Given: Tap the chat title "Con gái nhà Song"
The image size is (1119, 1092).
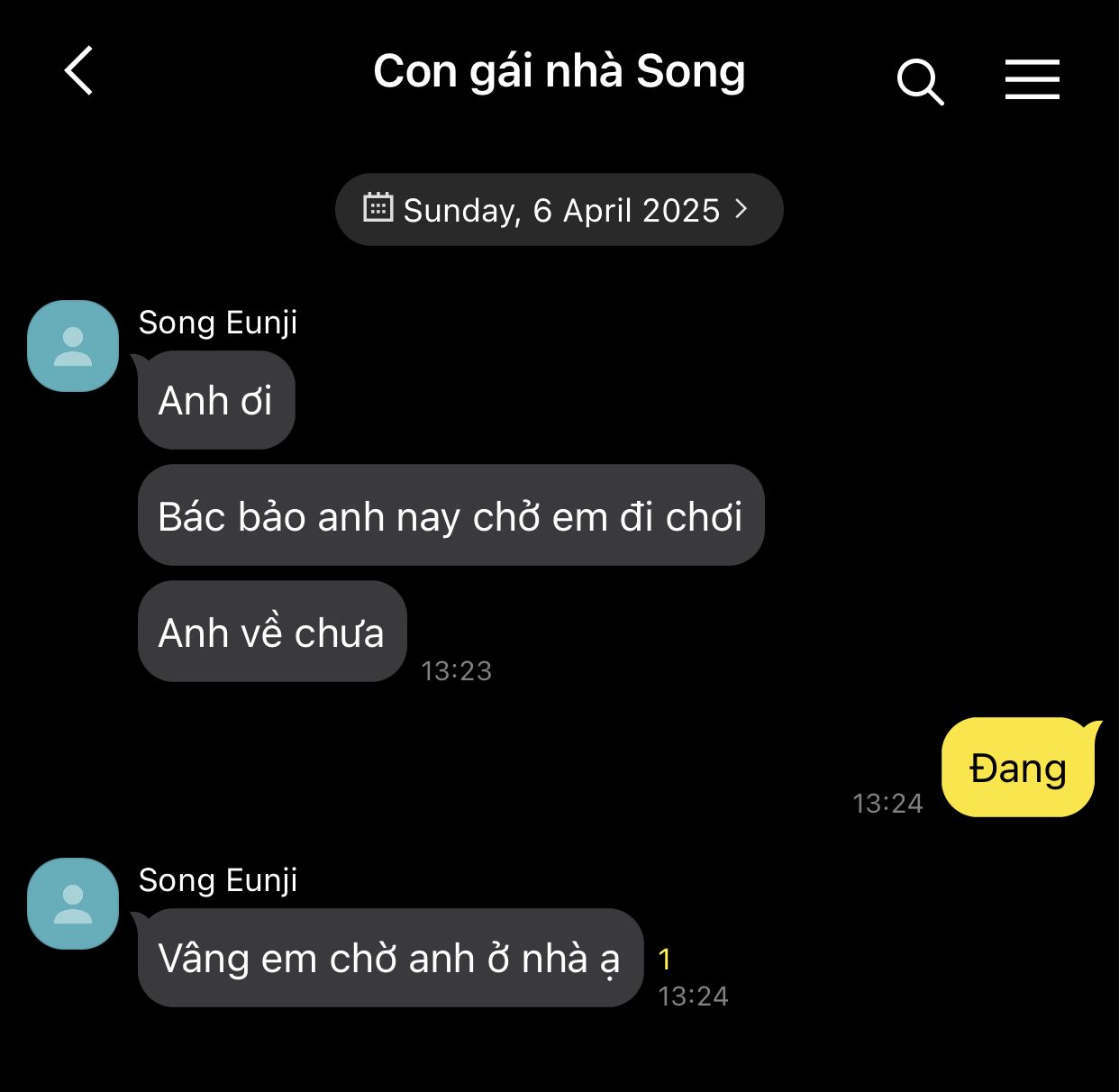Looking at the screenshot, I should 559,72.
